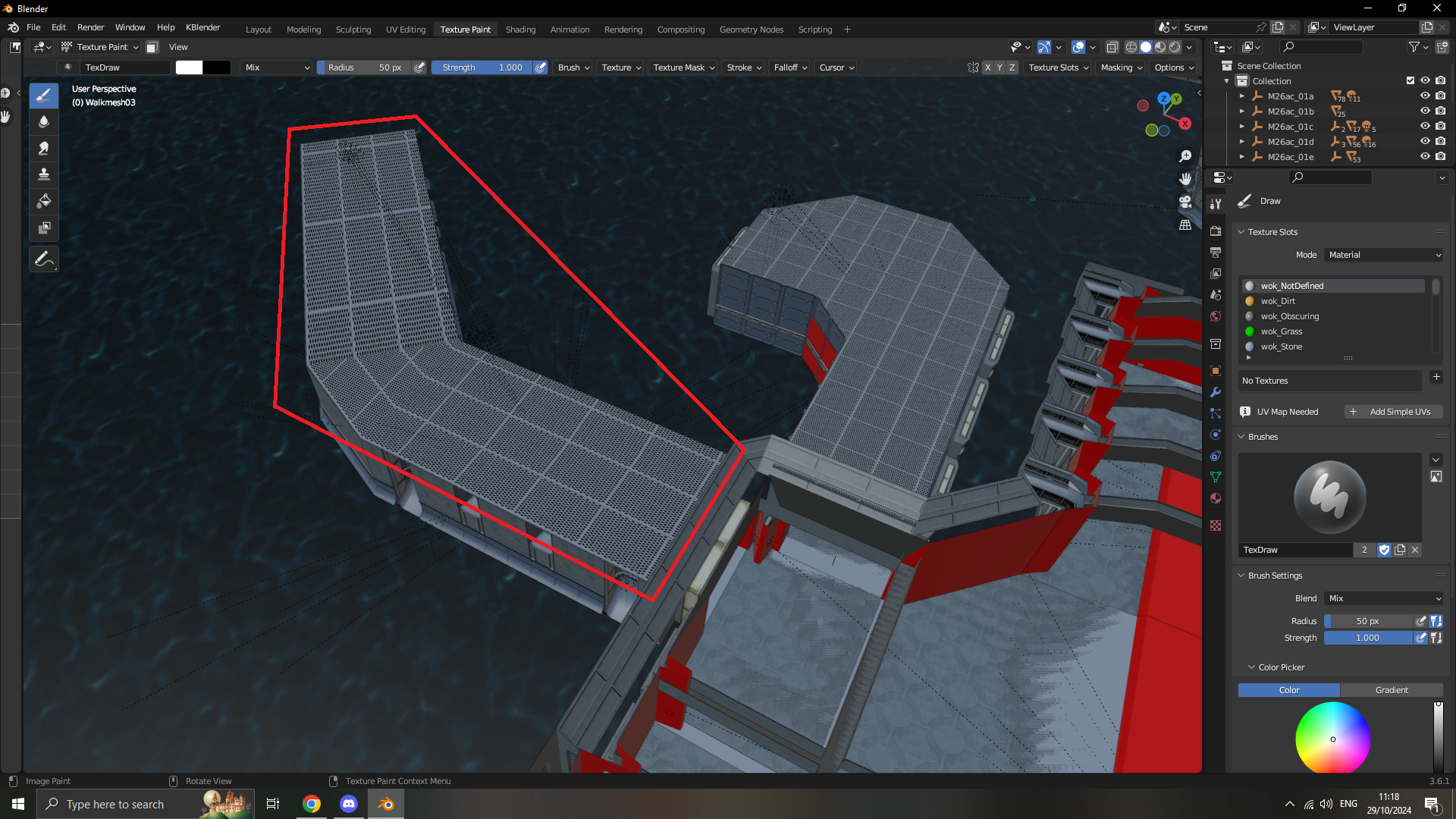Image resolution: width=1456 pixels, height=819 pixels.
Task: Open the Brush dropdown in header
Action: tap(573, 67)
